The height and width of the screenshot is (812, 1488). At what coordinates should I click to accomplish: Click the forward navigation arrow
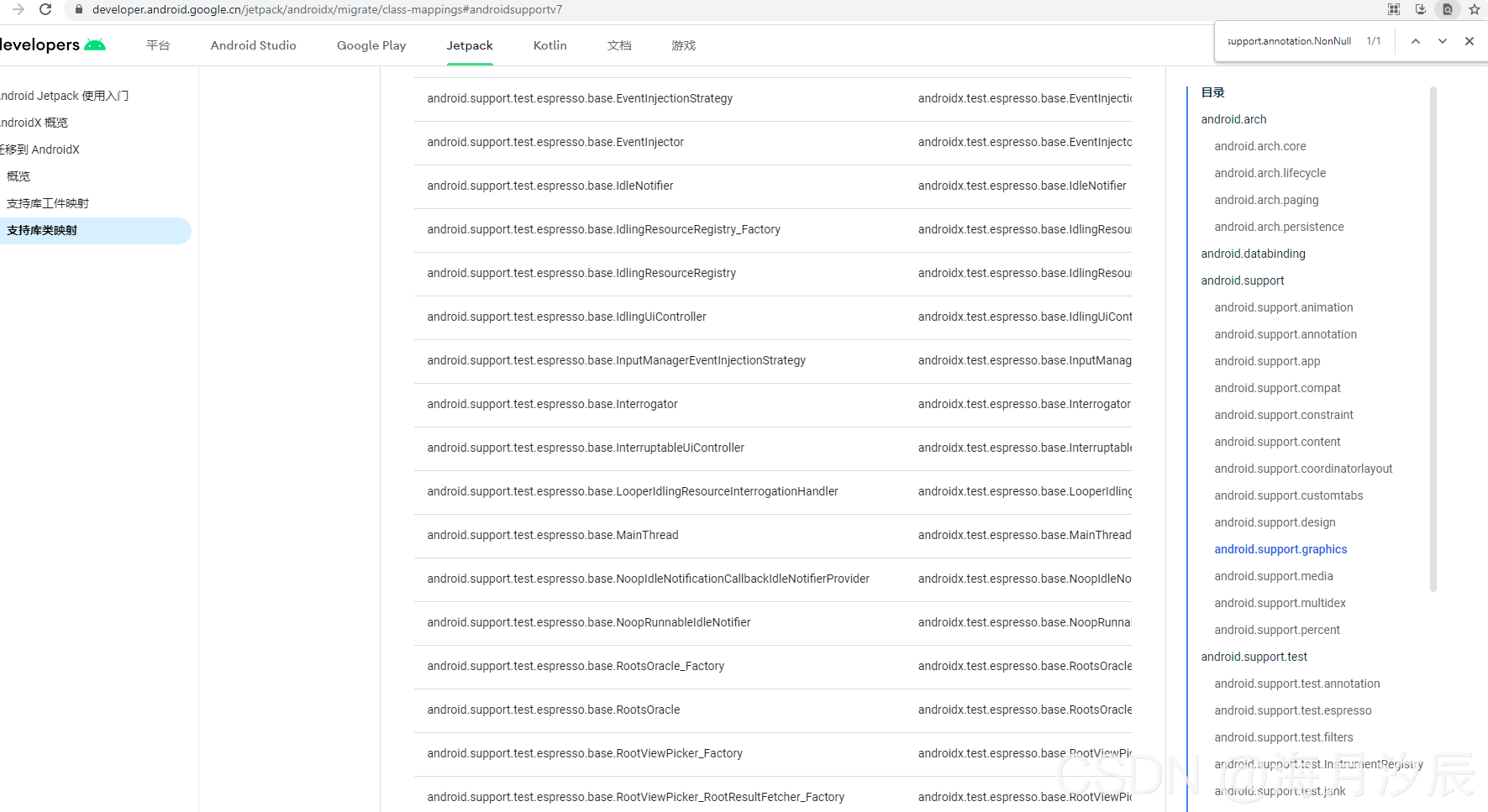tap(17, 10)
